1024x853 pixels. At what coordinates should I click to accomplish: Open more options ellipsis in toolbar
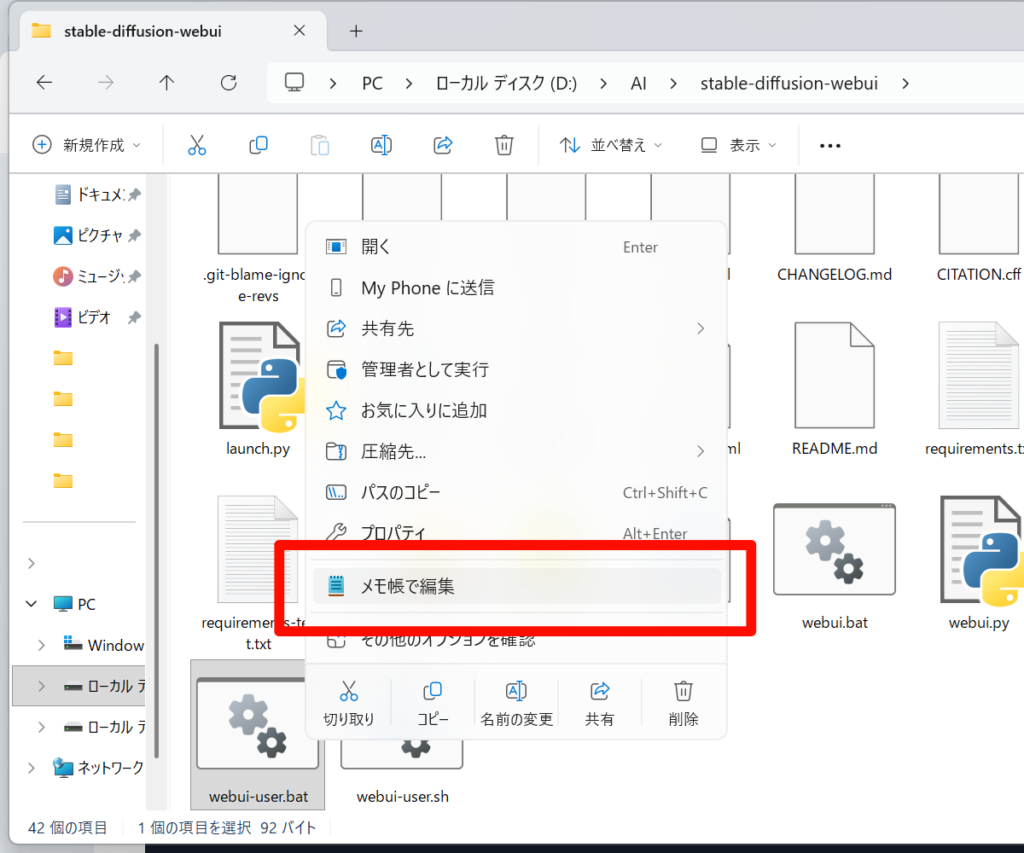[830, 145]
